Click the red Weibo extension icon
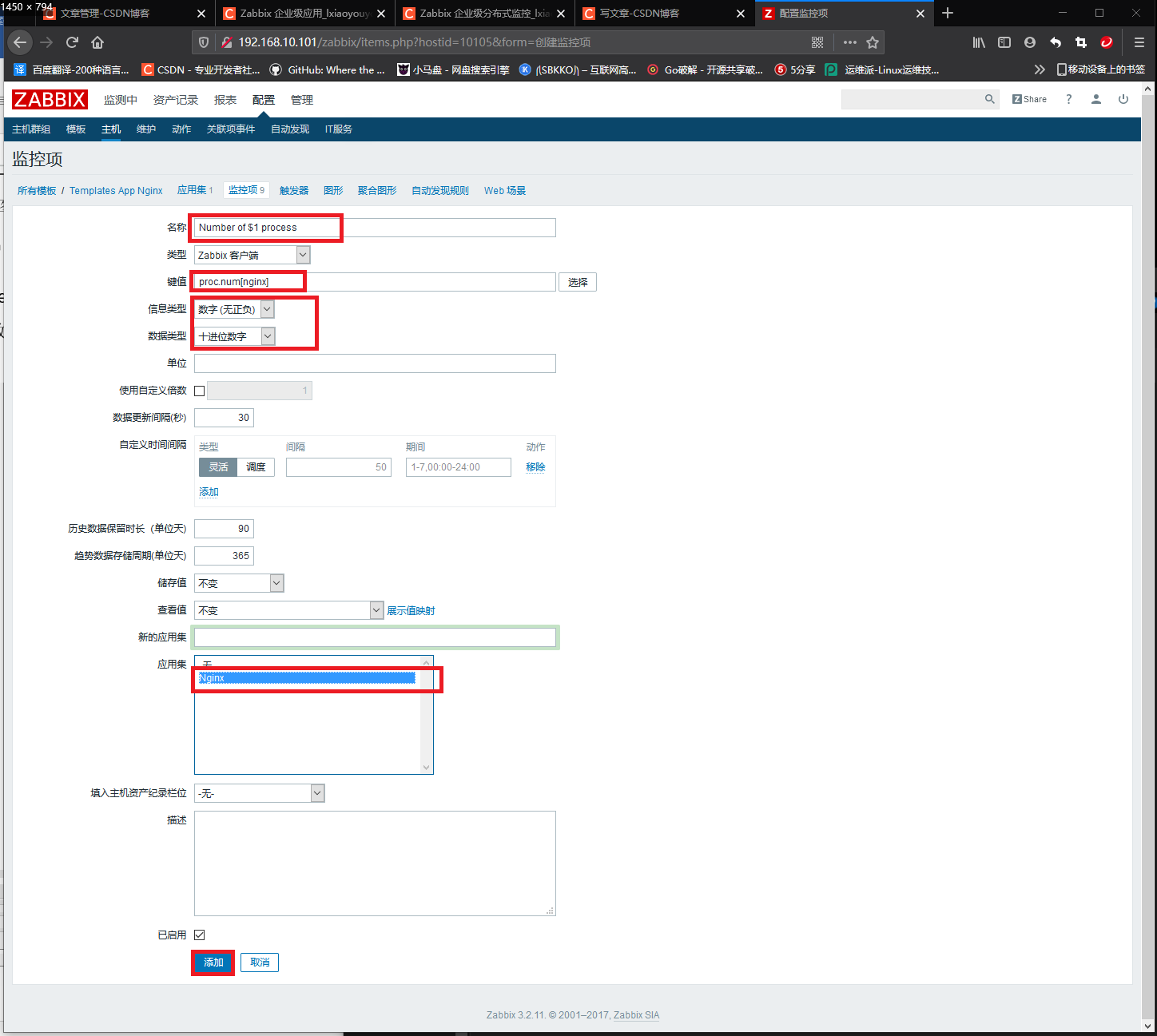 pyautogui.click(x=1107, y=42)
